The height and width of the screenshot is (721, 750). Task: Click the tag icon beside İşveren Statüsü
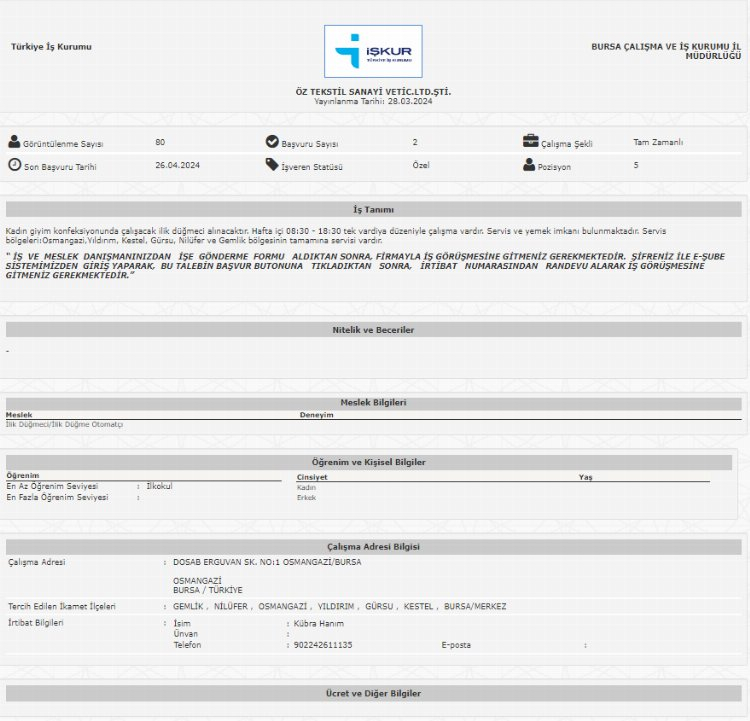[x=272, y=165]
